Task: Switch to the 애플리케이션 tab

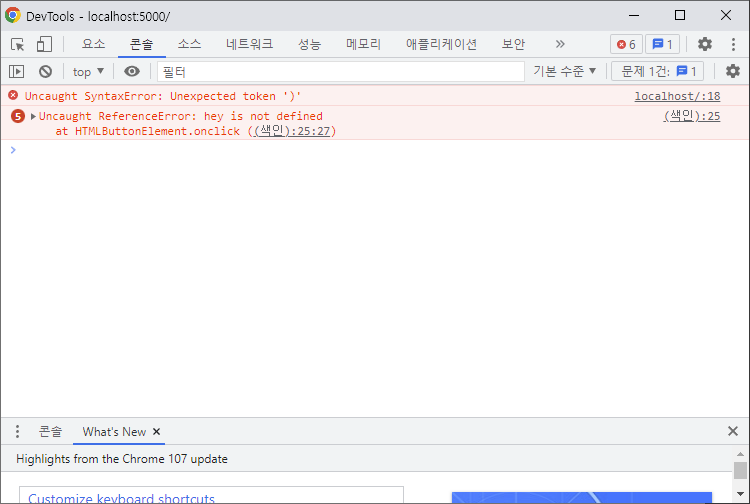Action: click(x=441, y=44)
